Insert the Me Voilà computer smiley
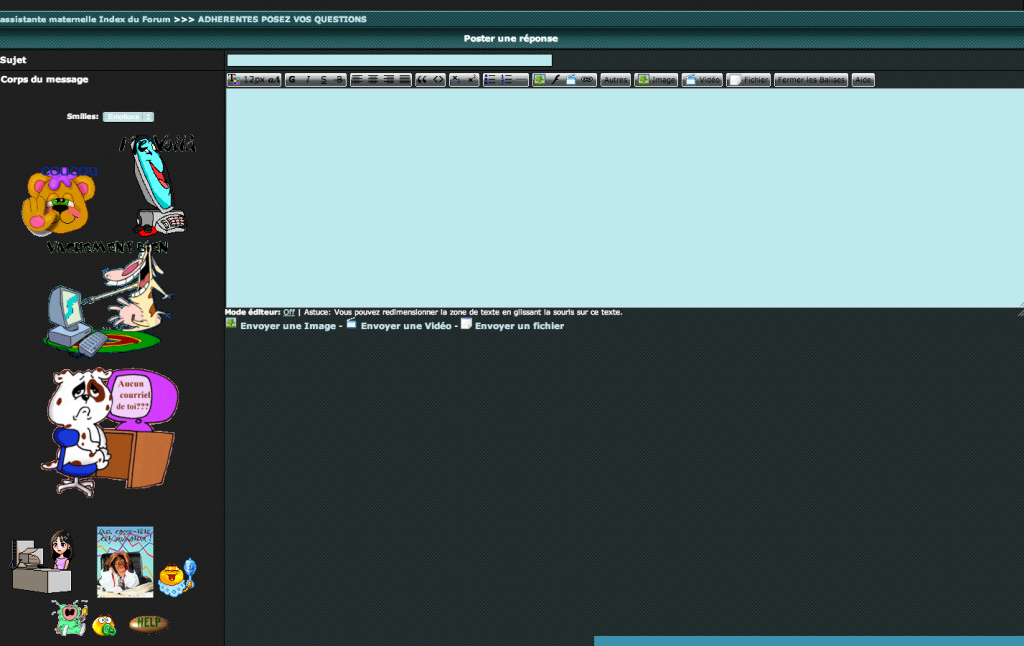1024x646 pixels. pyautogui.click(x=159, y=185)
